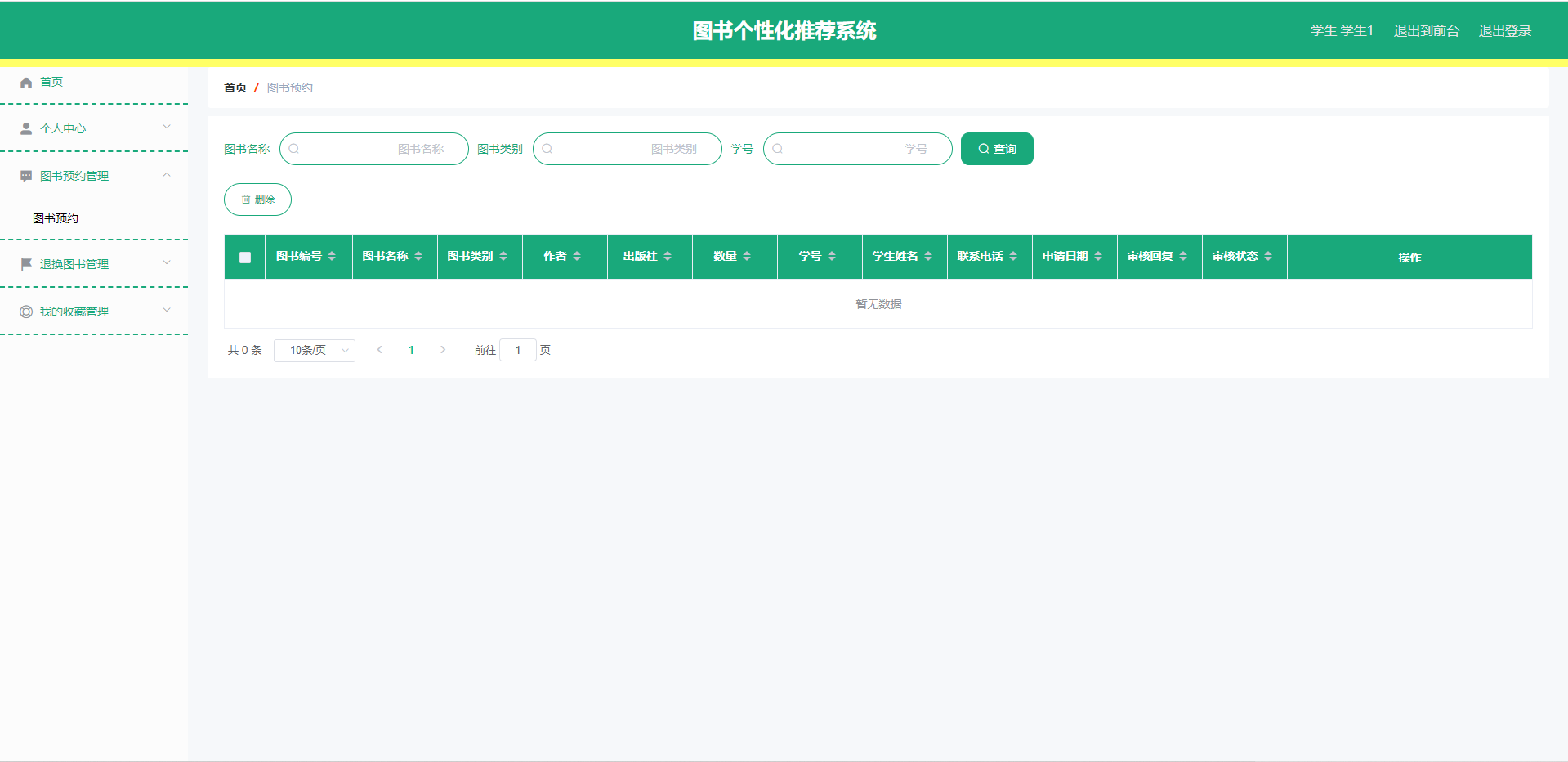Screen dimensions: 1568x762
Task: Expand the 个人中心 menu chevron
Action: click(x=167, y=127)
